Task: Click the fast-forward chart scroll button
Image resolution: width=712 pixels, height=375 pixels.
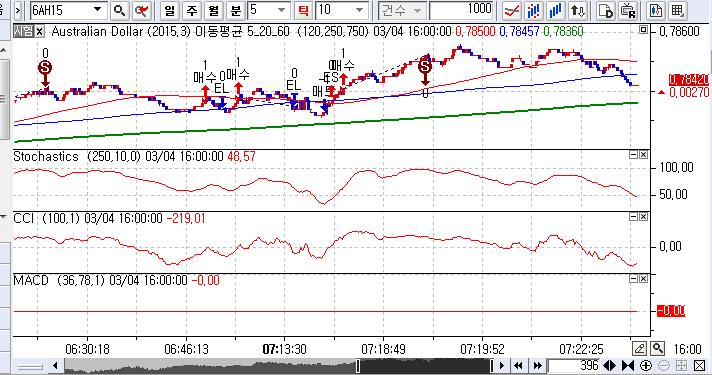Action: (x=537, y=365)
